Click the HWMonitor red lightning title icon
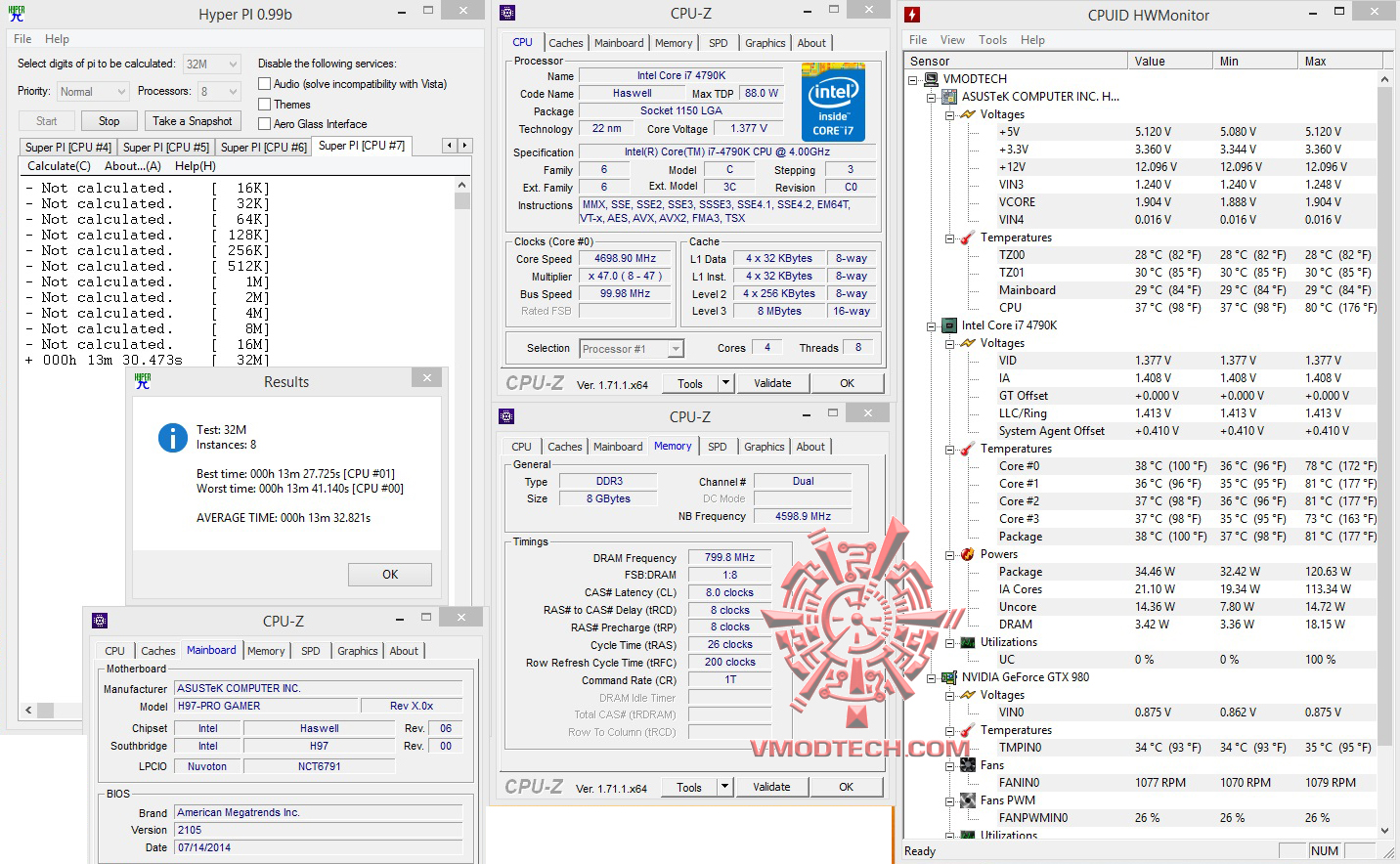Screen dimensions: 1400x864 point(912,15)
